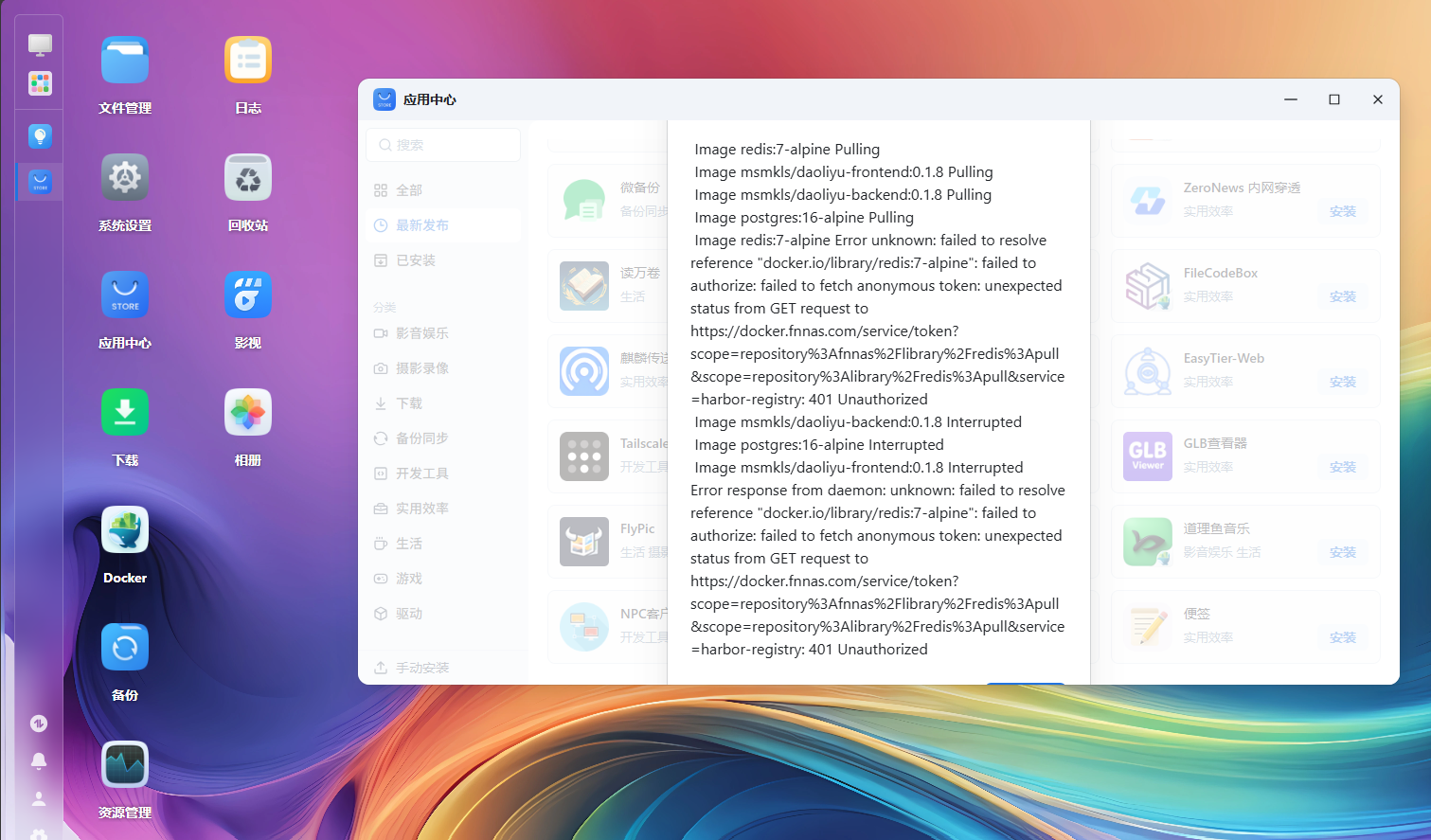Open 系统设置 from the desktop
Viewport: 1431px width, 840px height.
(x=125, y=178)
